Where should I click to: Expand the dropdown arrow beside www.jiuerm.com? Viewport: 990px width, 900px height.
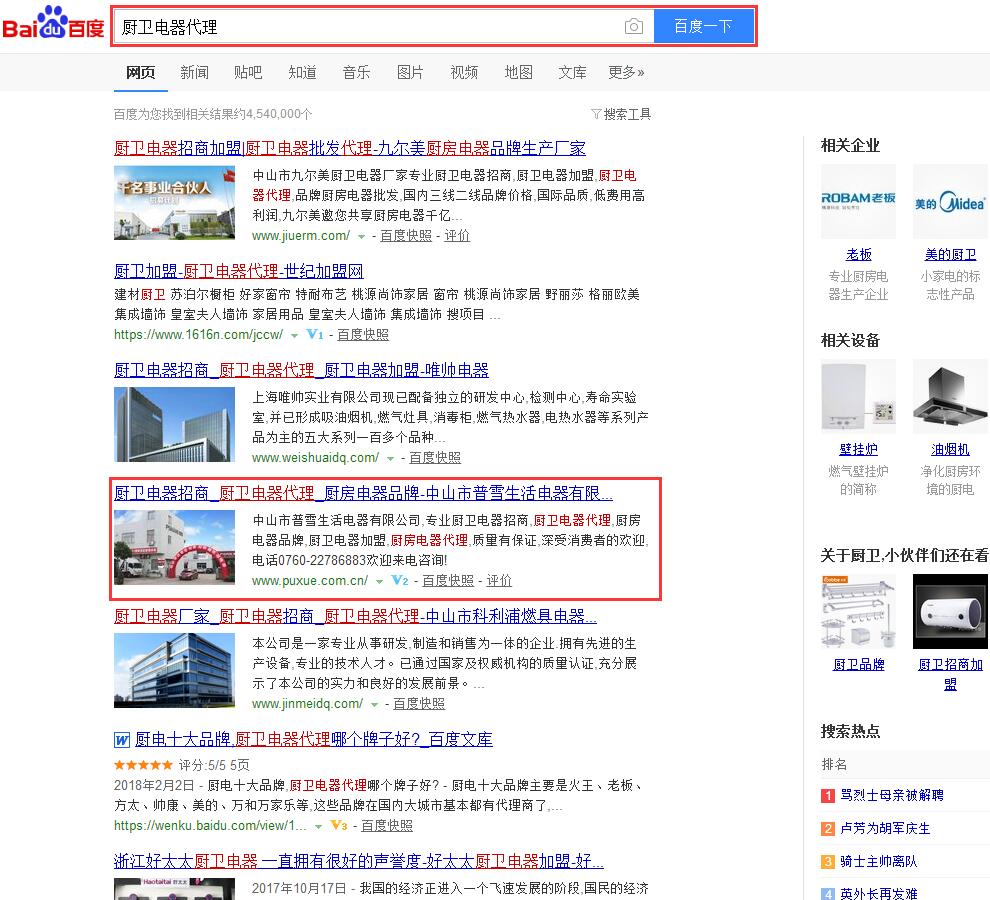[x=362, y=237]
